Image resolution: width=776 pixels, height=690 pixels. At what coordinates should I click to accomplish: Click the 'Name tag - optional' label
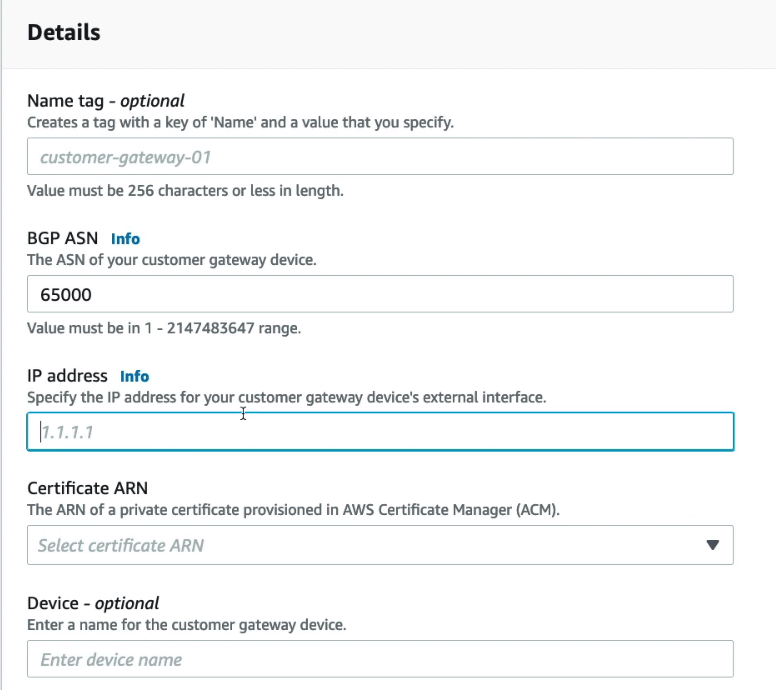click(106, 100)
